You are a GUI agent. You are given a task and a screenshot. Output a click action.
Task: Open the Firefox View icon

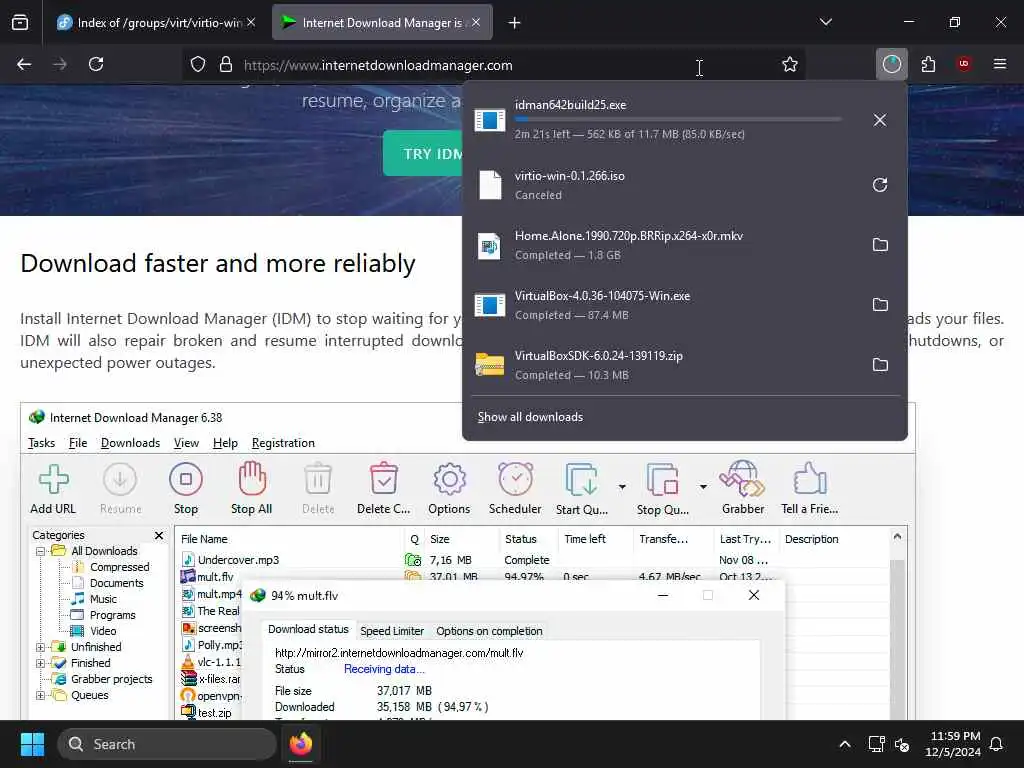(x=20, y=22)
